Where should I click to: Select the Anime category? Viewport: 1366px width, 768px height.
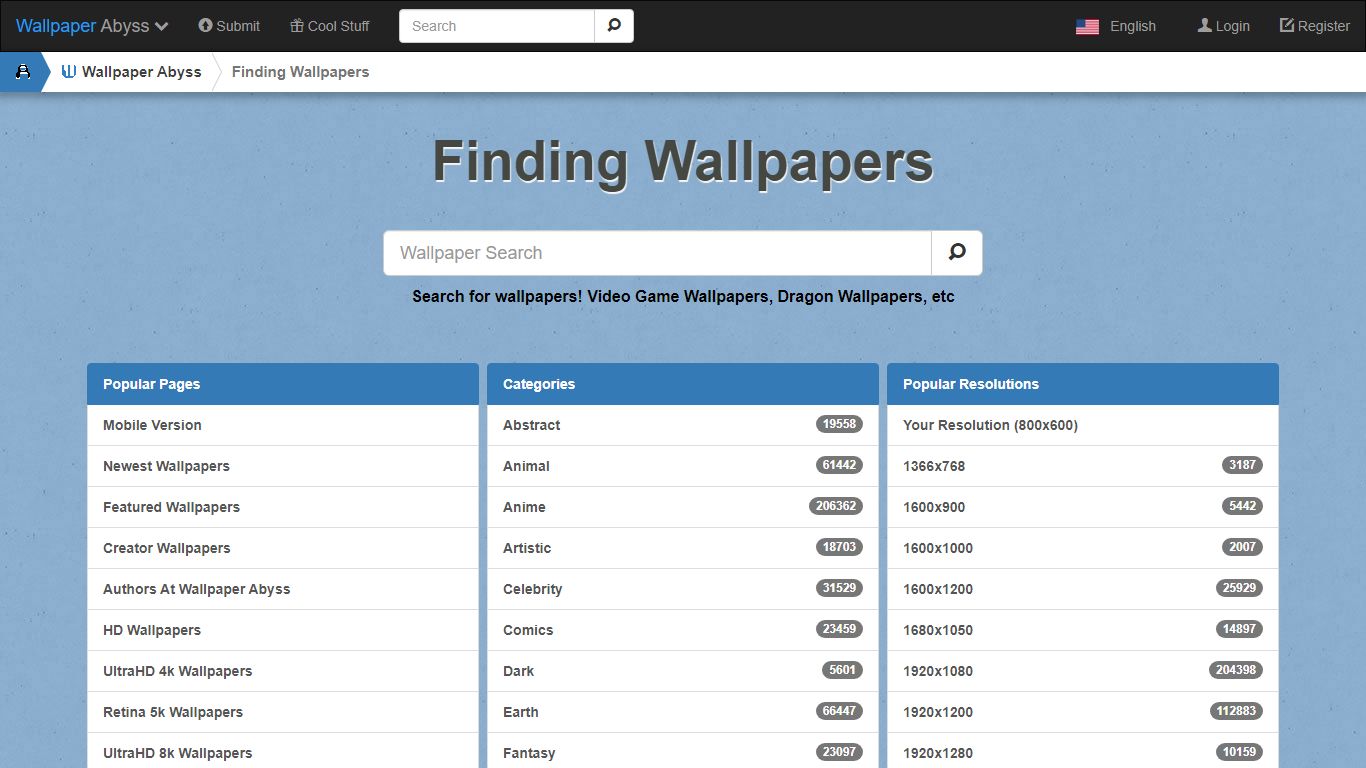683,507
